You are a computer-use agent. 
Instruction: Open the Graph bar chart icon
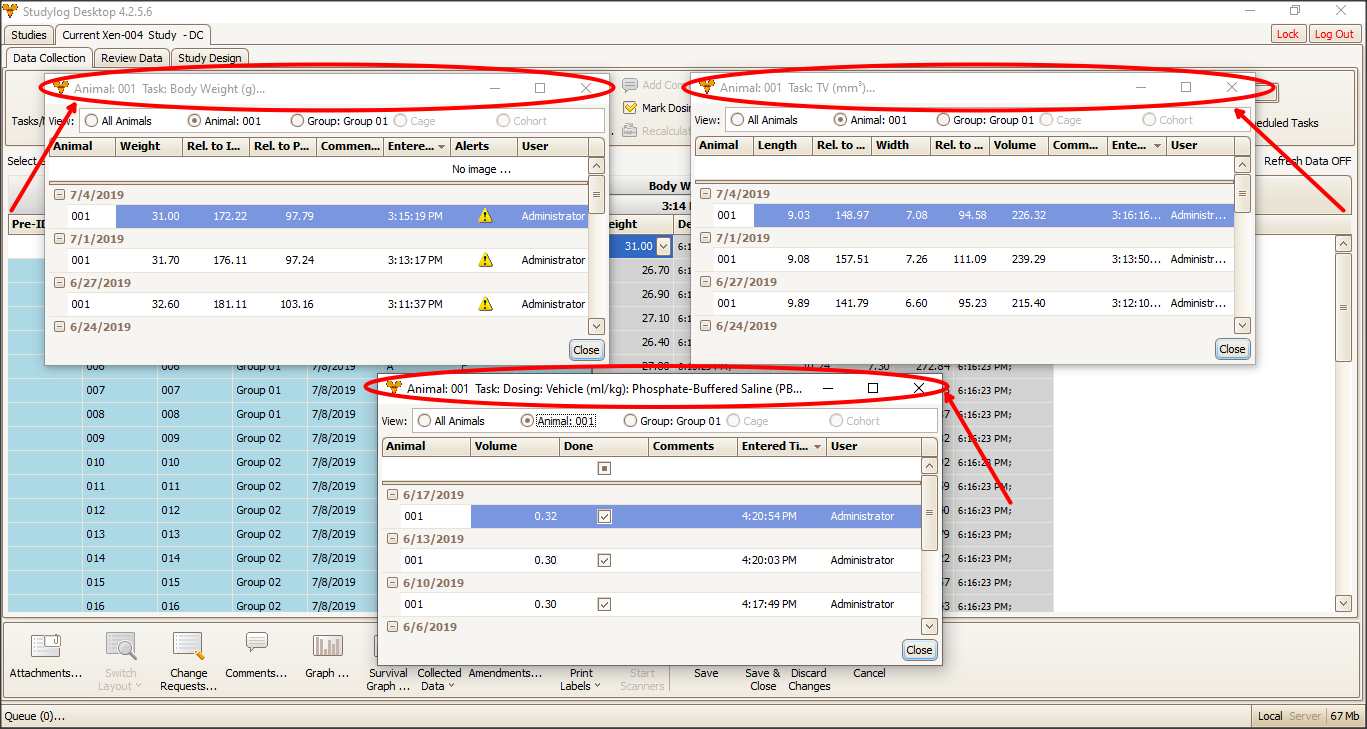tap(327, 645)
